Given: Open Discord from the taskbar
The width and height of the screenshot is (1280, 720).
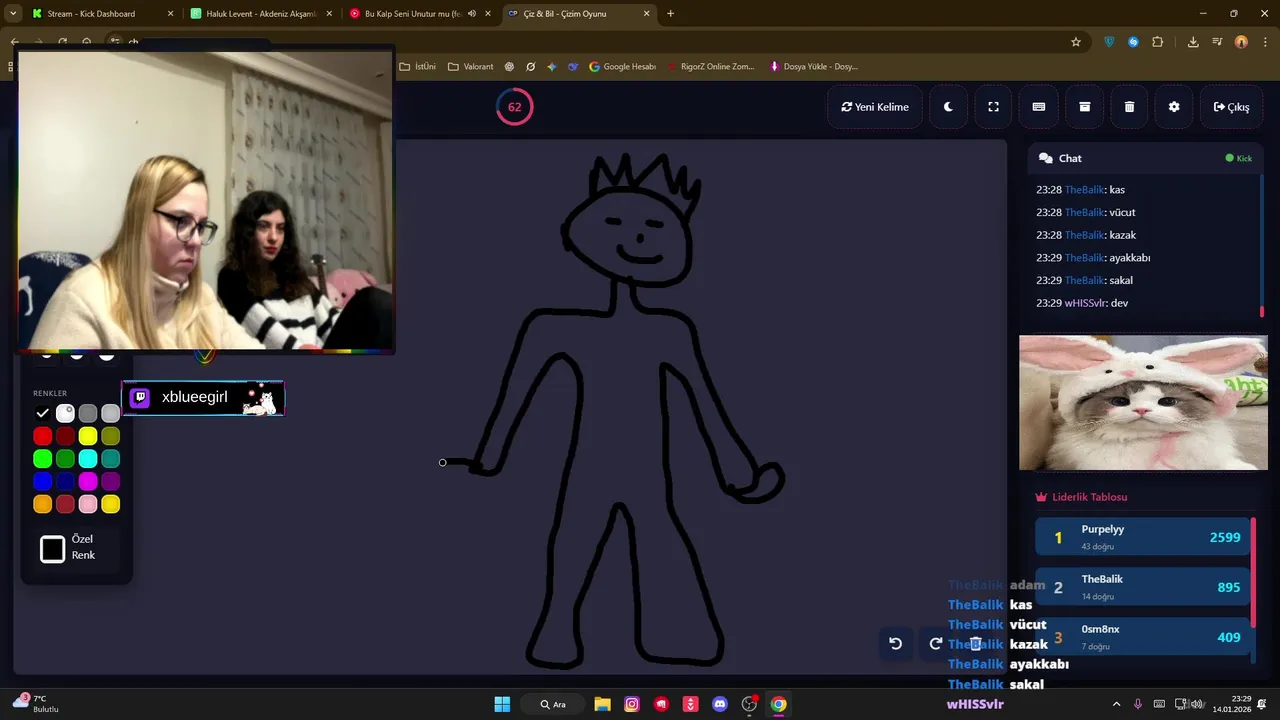Looking at the screenshot, I should (720, 704).
